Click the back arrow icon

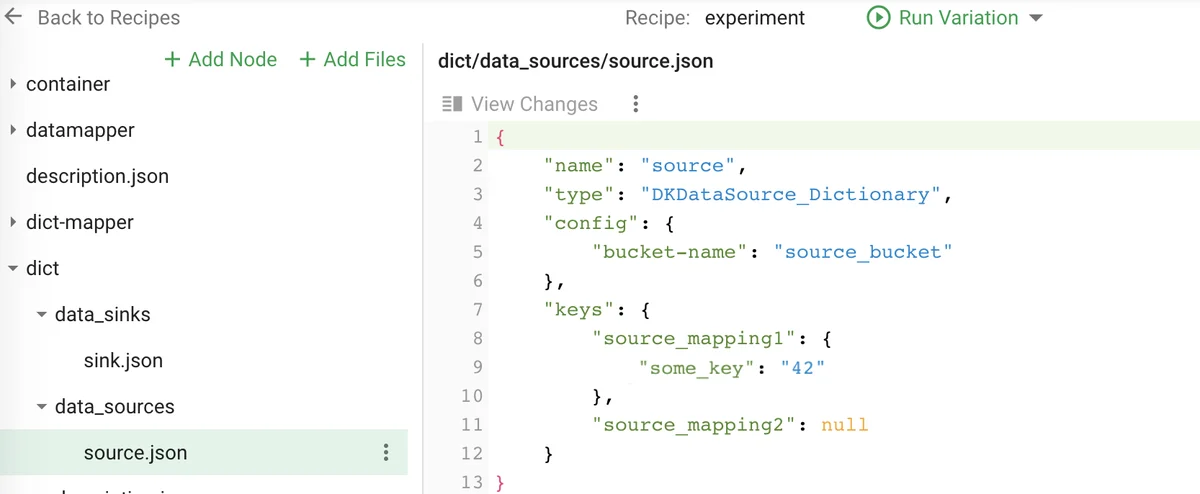(14, 18)
